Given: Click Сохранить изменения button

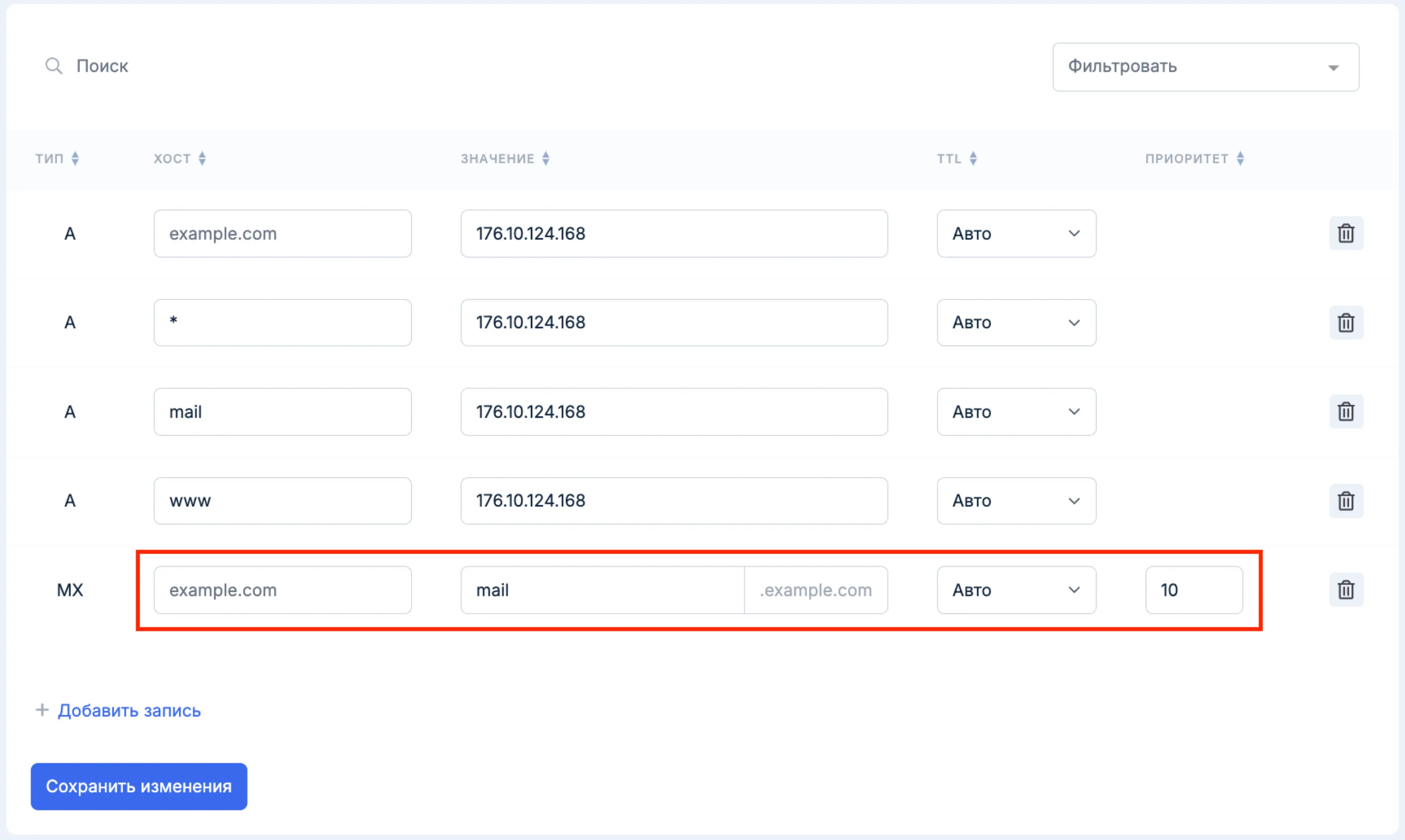Looking at the screenshot, I should 139,786.
